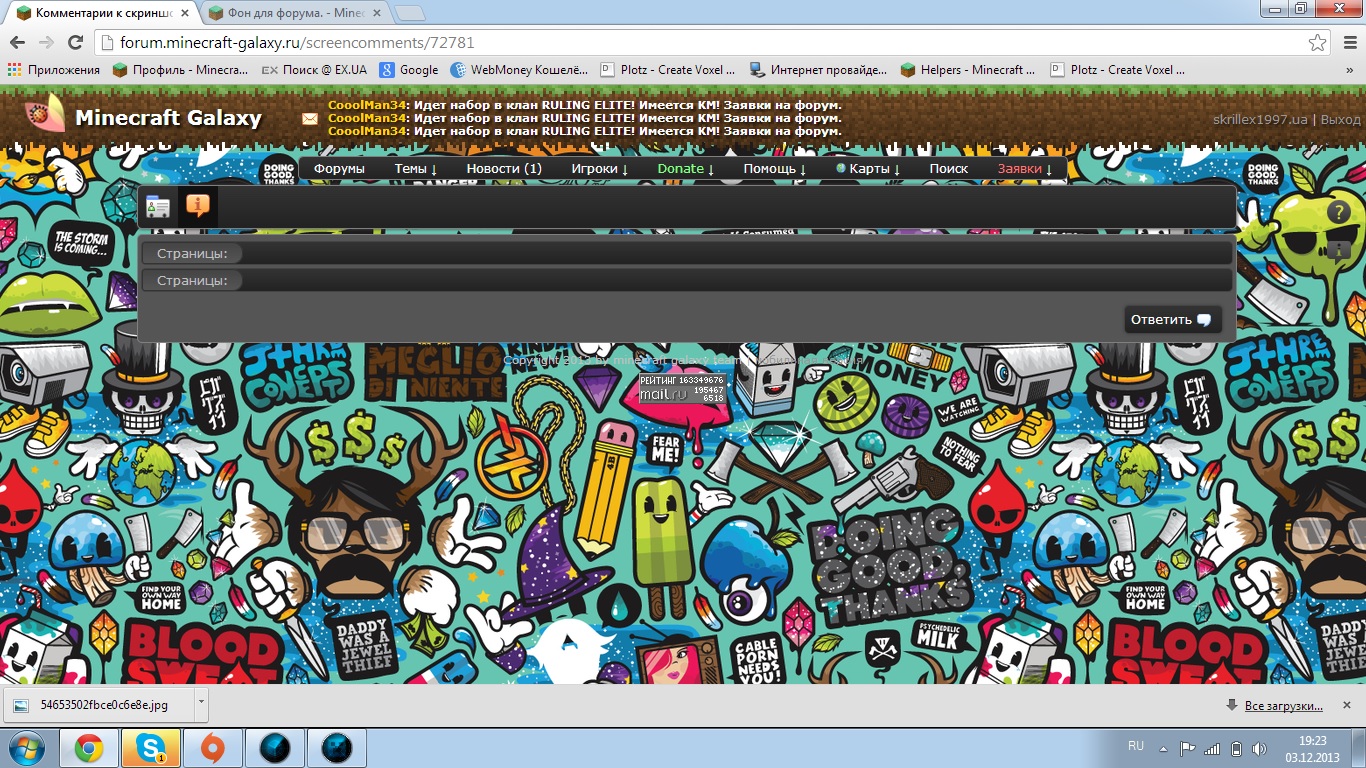Open the Origin taskbar icon
The width and height of the screenshot is (1366, 768).
click(213, 748)
